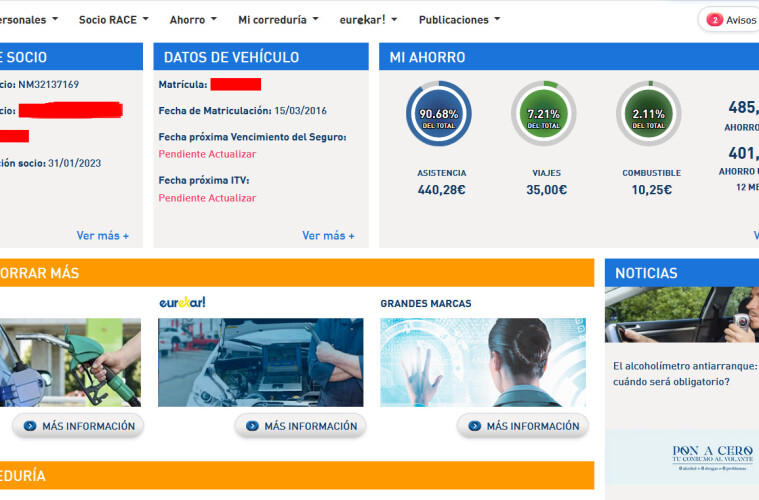The width and height of the screenshot is (759, 500).
Task: Click the socio date 31/01/2023
Action: 75,163
